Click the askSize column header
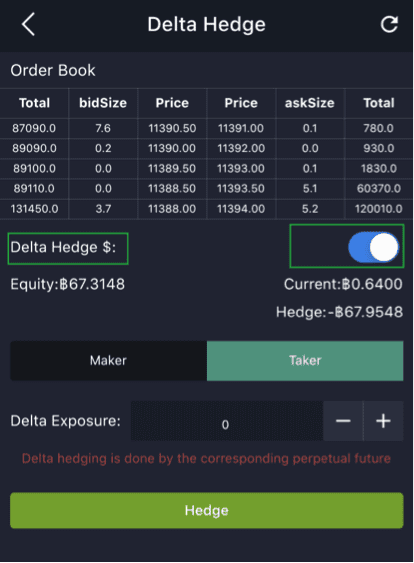The height and width of the screenshot is (563, 414). (x=310, y=103)
